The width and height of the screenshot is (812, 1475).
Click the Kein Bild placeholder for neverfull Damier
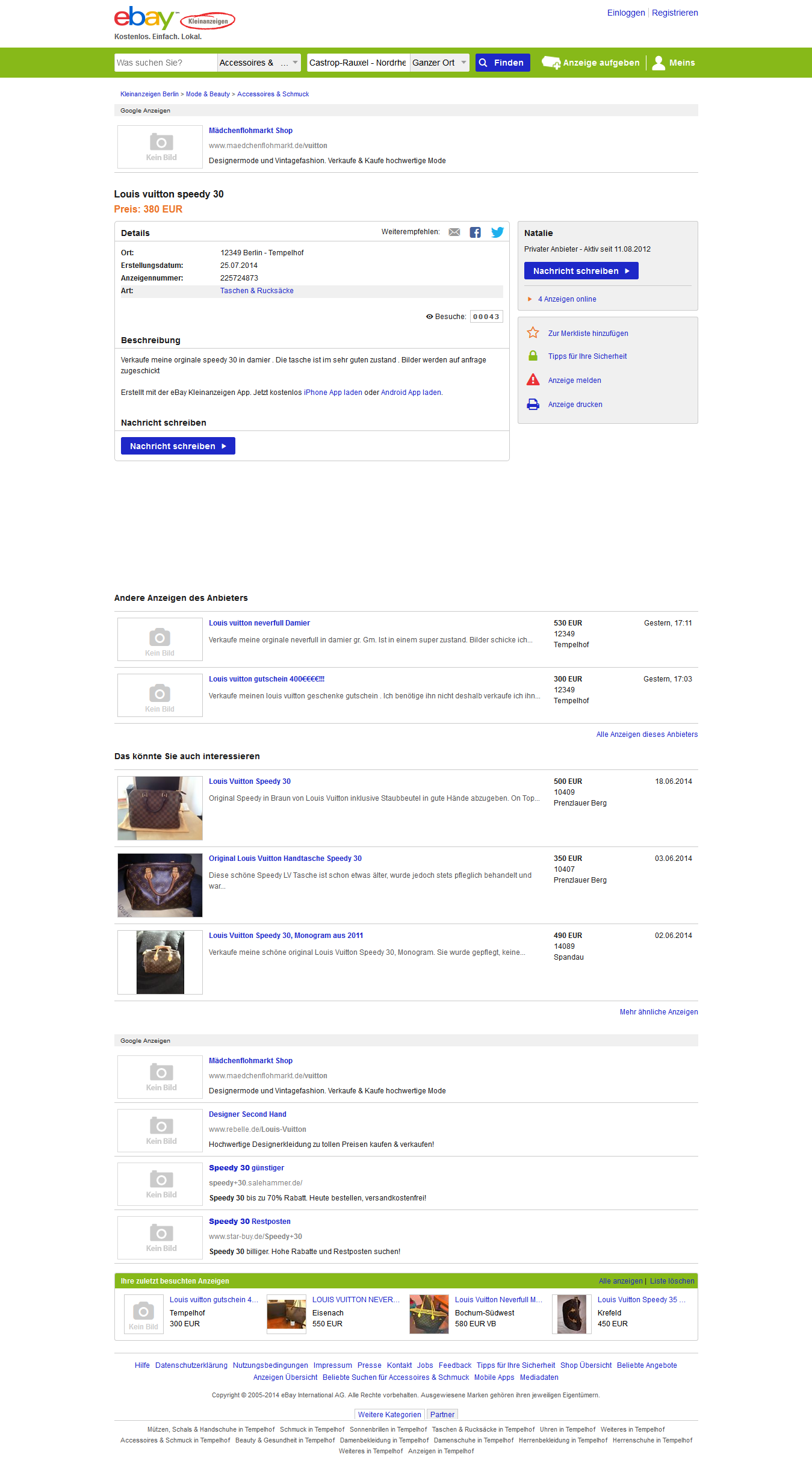[x=160, y=639]
